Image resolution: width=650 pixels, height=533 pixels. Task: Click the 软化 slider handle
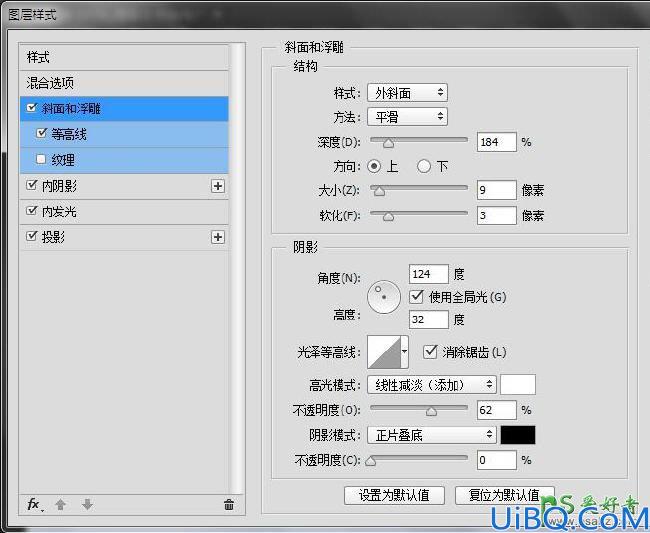point(388,216)
